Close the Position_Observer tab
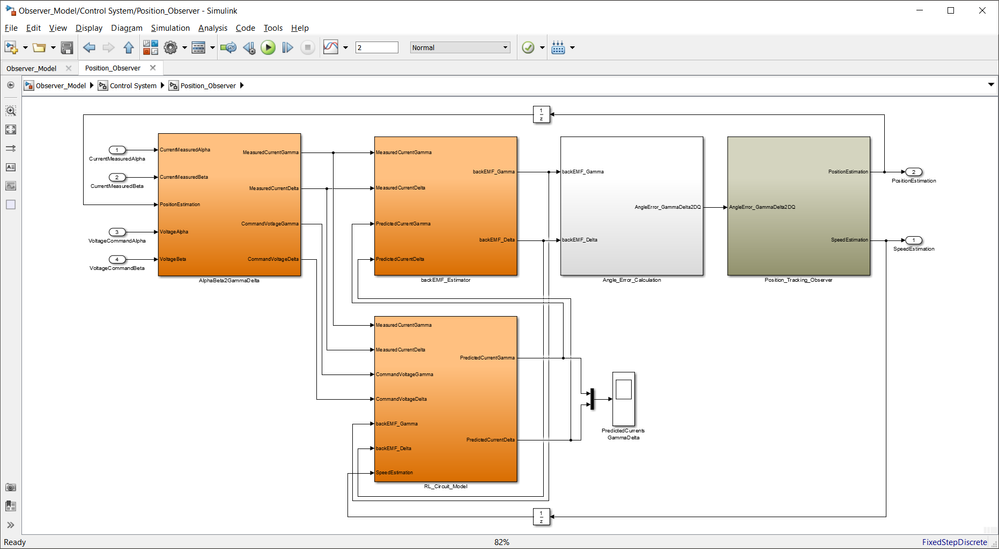999x549 pixels. [153, 68]
